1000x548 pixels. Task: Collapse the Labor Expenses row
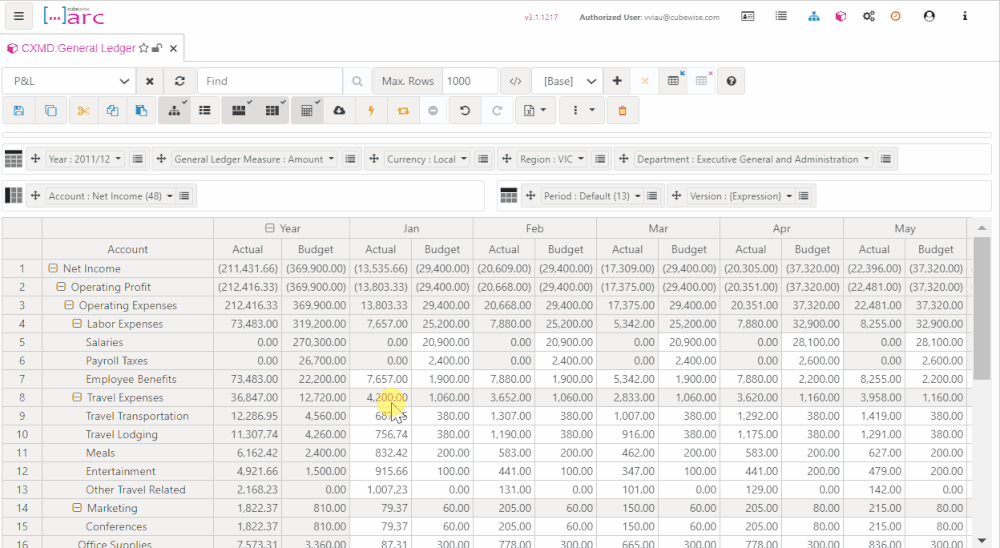pyautogui.click(x=77, y=324)
